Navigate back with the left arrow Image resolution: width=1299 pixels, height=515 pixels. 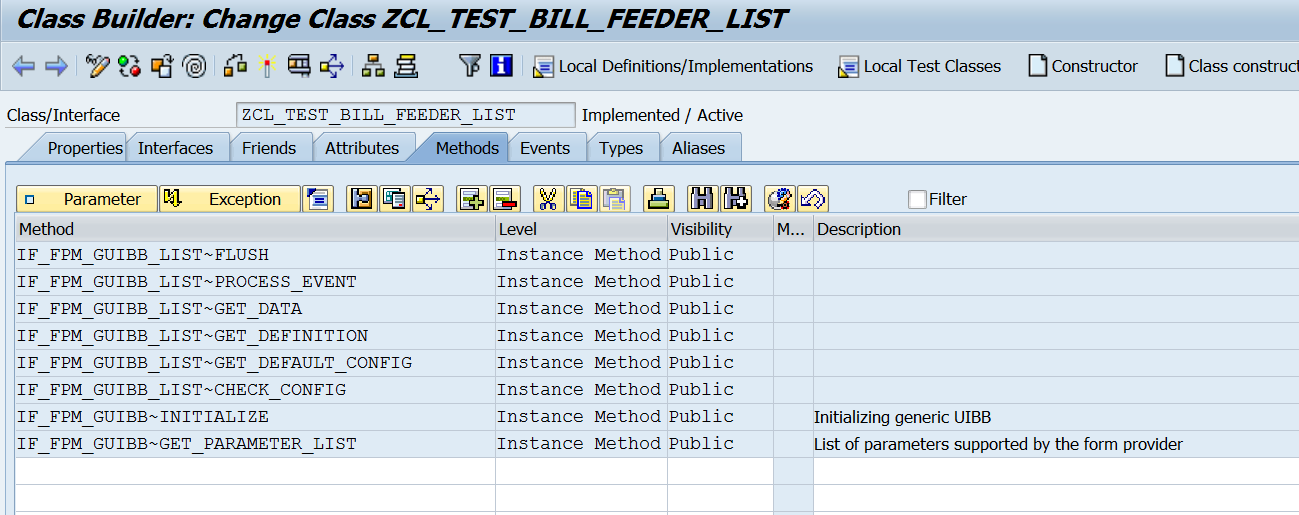[x=23, y=66]
